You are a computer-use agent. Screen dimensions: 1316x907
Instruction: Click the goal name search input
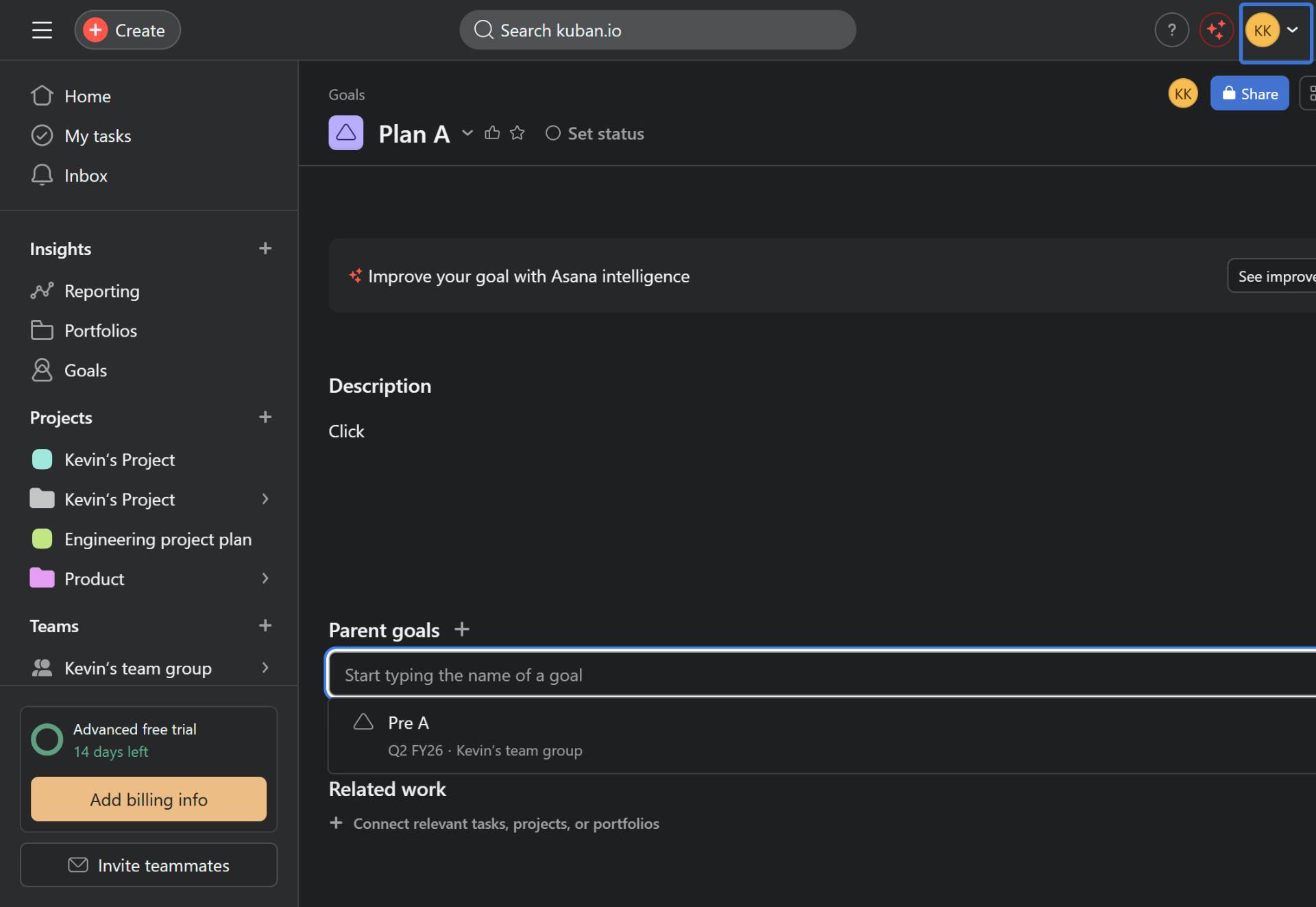[822, 675]
